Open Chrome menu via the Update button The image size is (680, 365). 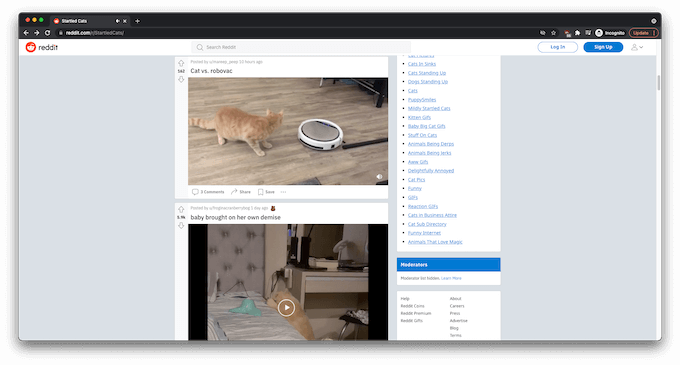click(644, 33)
